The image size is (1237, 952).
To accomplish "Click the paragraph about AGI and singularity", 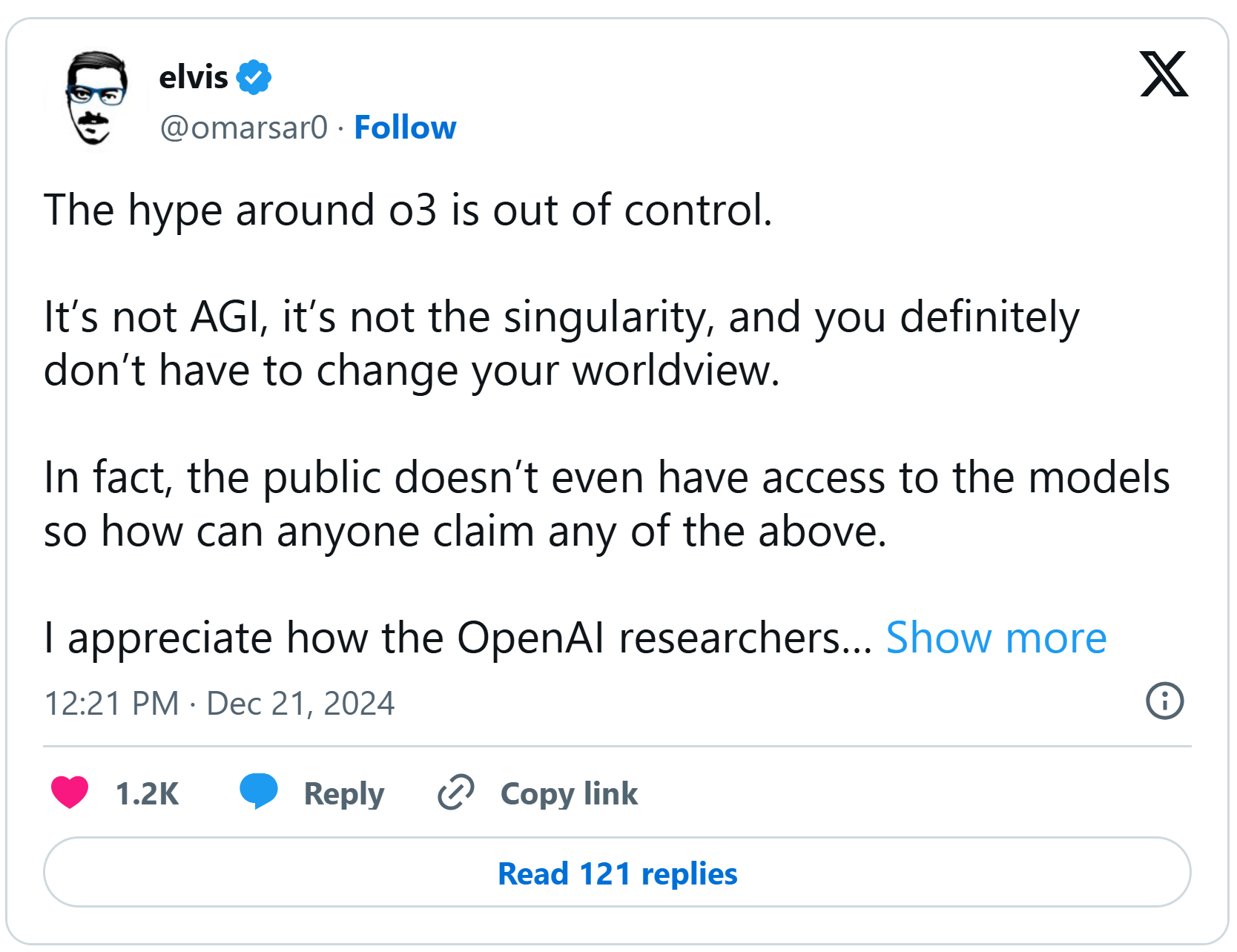I will pyautogui.click(x=561, y=343).
